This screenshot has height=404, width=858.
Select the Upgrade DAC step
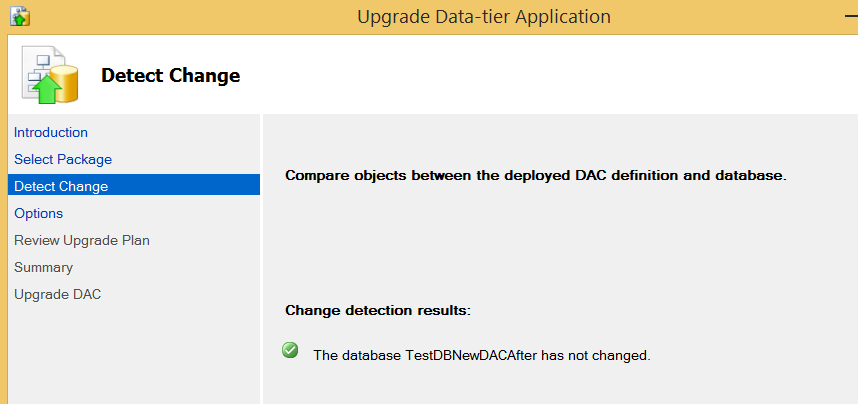[57, 294]
